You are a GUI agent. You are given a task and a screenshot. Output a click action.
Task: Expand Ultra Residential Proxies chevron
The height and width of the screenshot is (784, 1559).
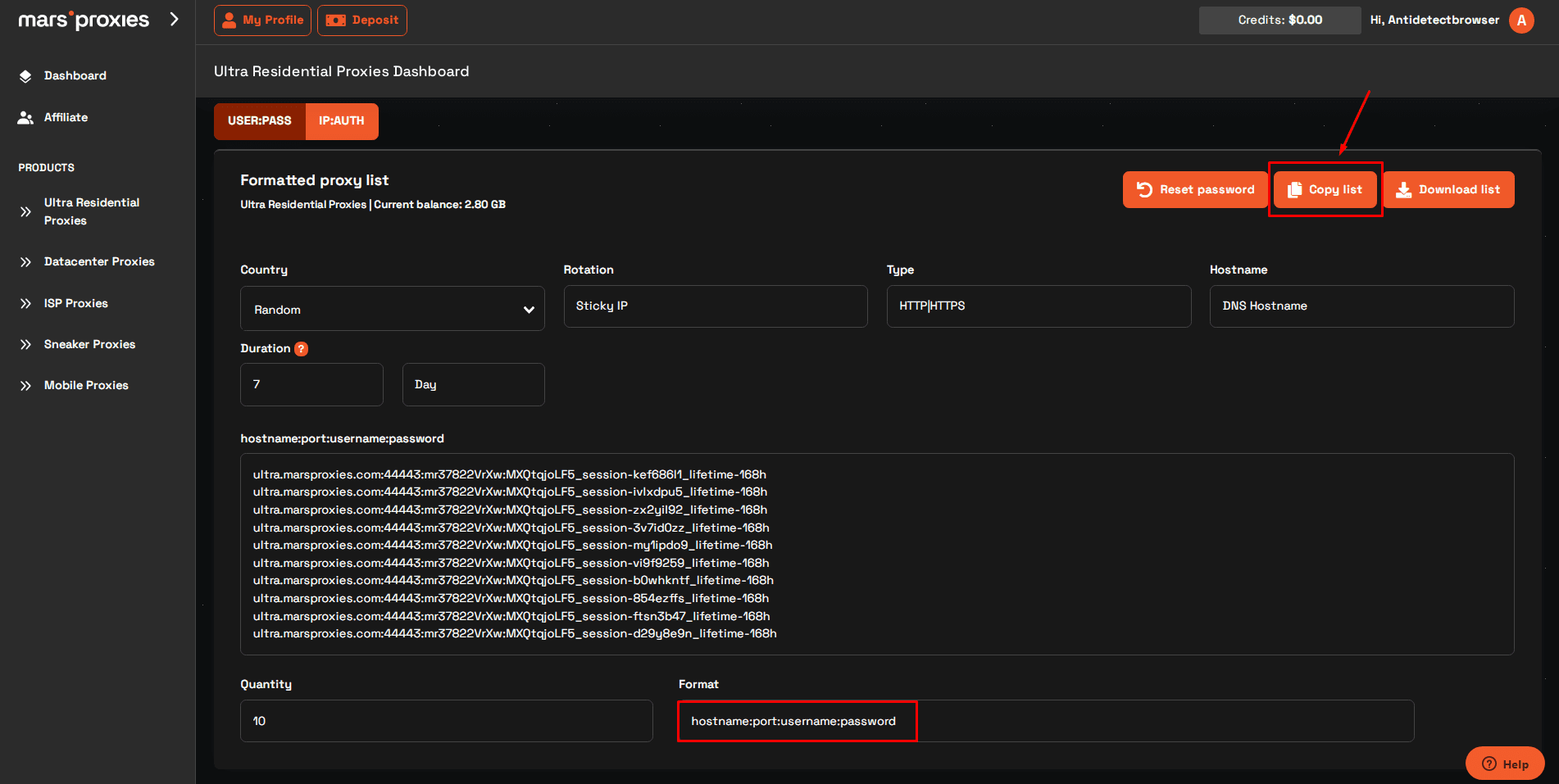point(25,211)
